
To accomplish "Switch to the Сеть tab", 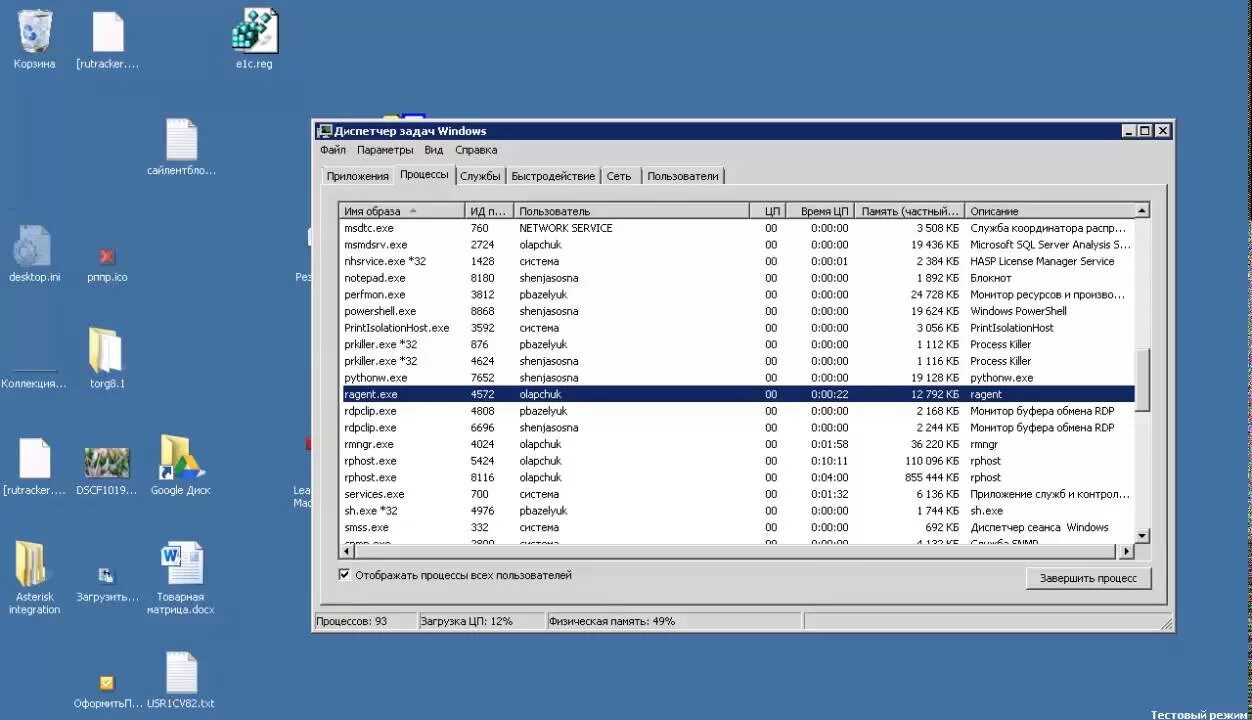I will [x=619, y=176].
